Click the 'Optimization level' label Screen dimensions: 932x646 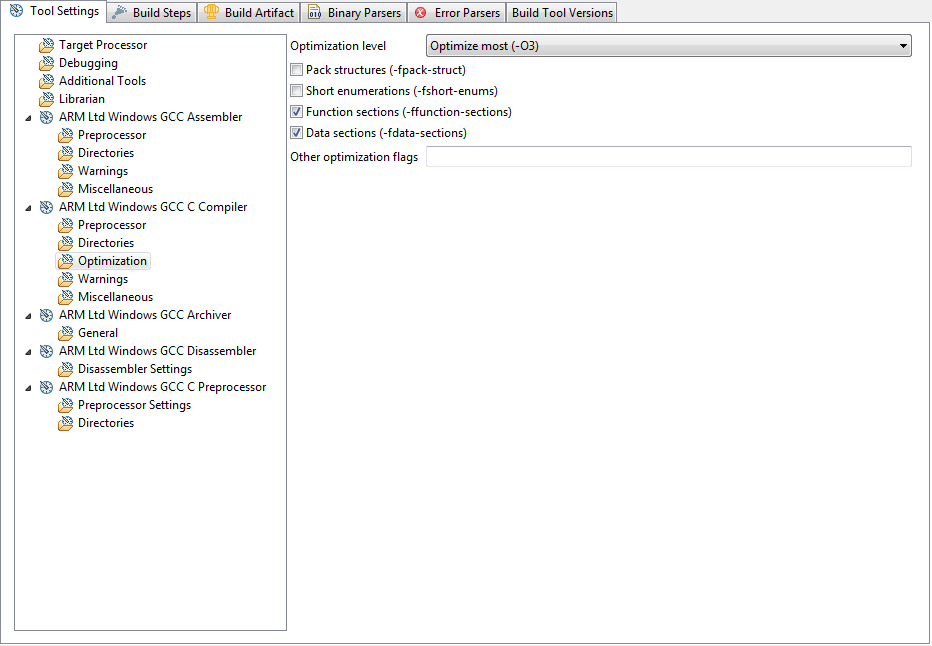[338, 46]
